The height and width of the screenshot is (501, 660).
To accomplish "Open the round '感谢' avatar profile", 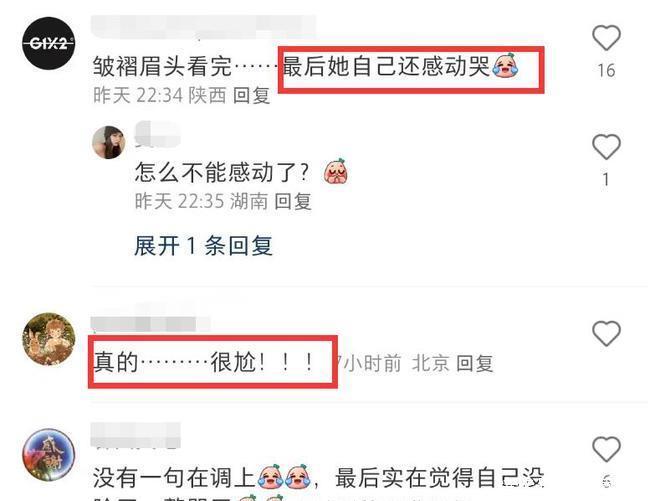I will tap(49, 455).
